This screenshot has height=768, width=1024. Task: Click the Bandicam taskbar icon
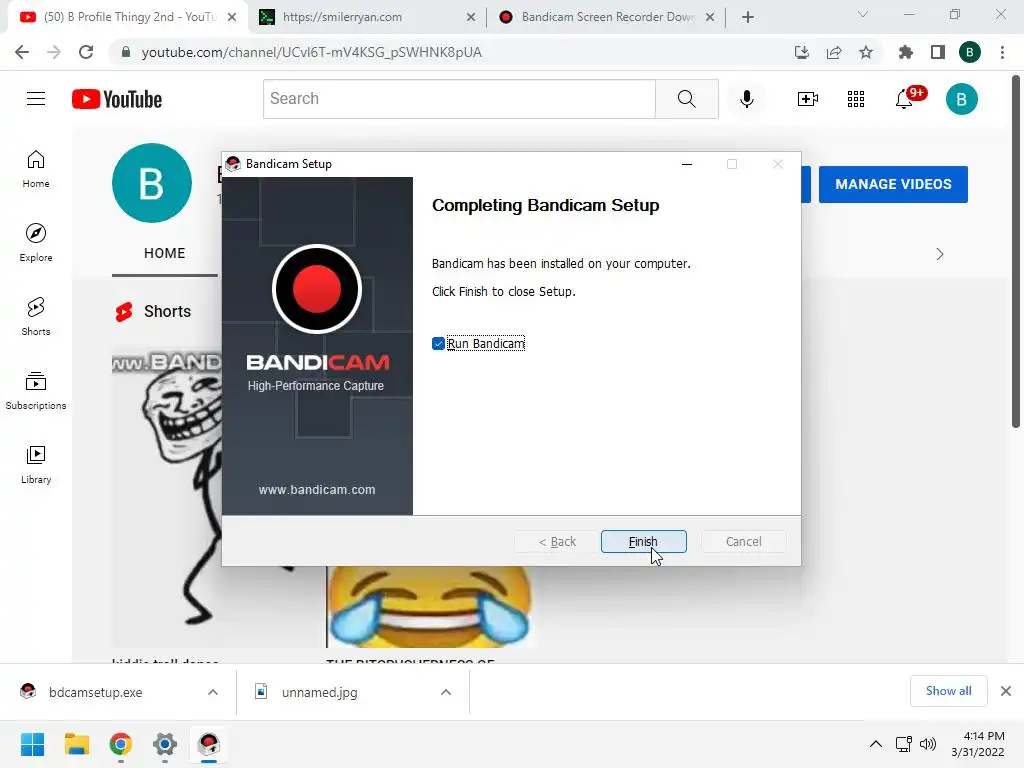[x=209, y=744]
